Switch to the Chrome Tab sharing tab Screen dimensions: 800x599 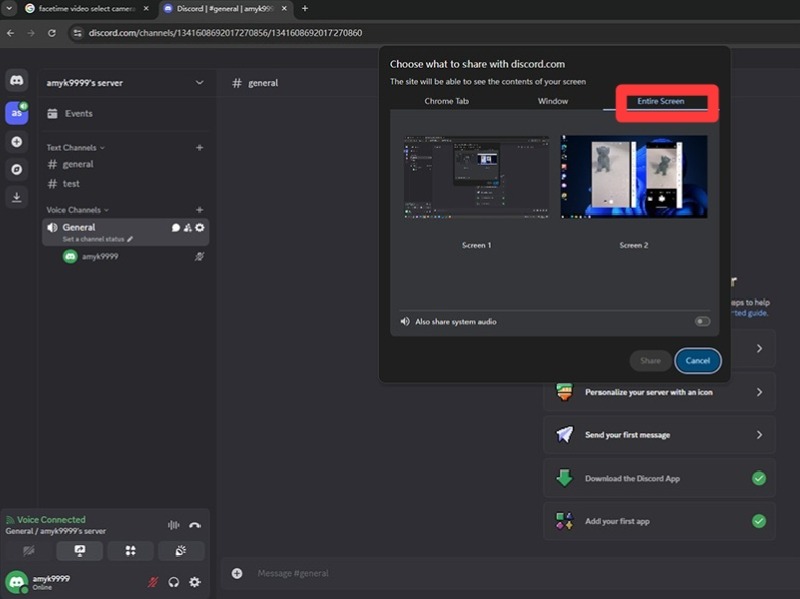(446, 101)
